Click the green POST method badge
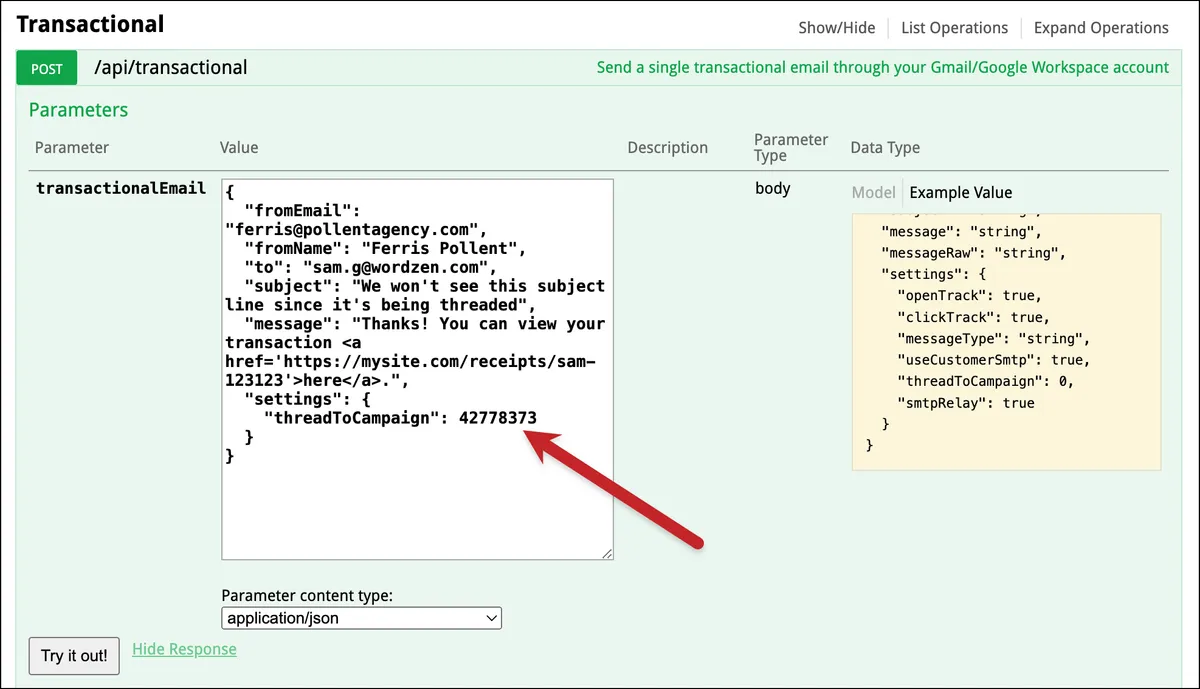1200x689 pixels. pos(47,69)
